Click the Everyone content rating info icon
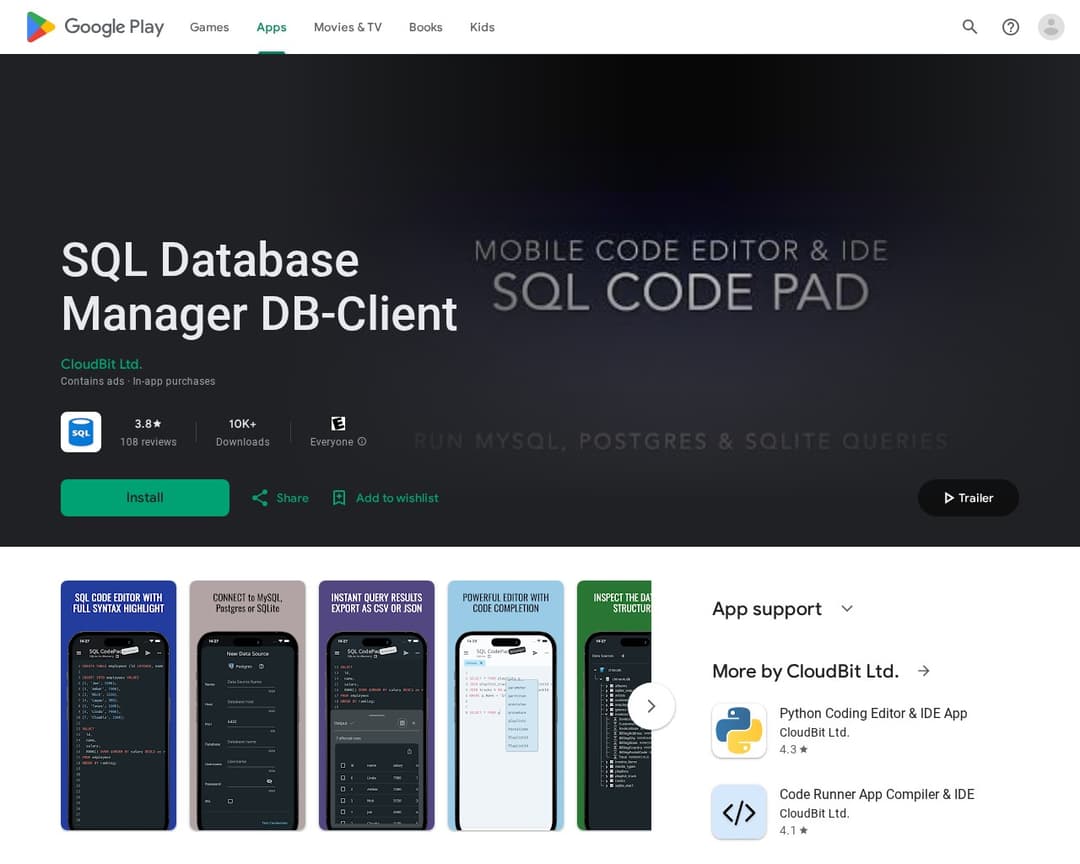 [x=362, y=442]
